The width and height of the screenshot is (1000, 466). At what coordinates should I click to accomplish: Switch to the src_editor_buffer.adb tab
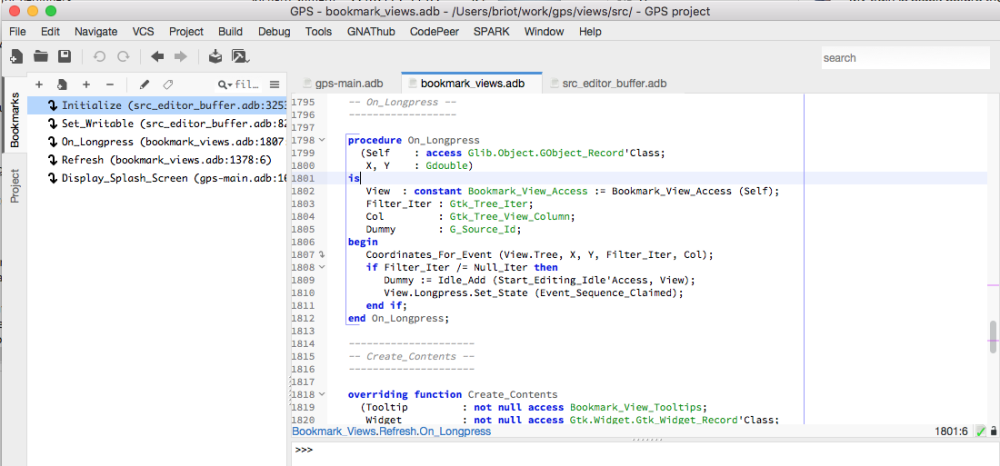tap(614, 84)
